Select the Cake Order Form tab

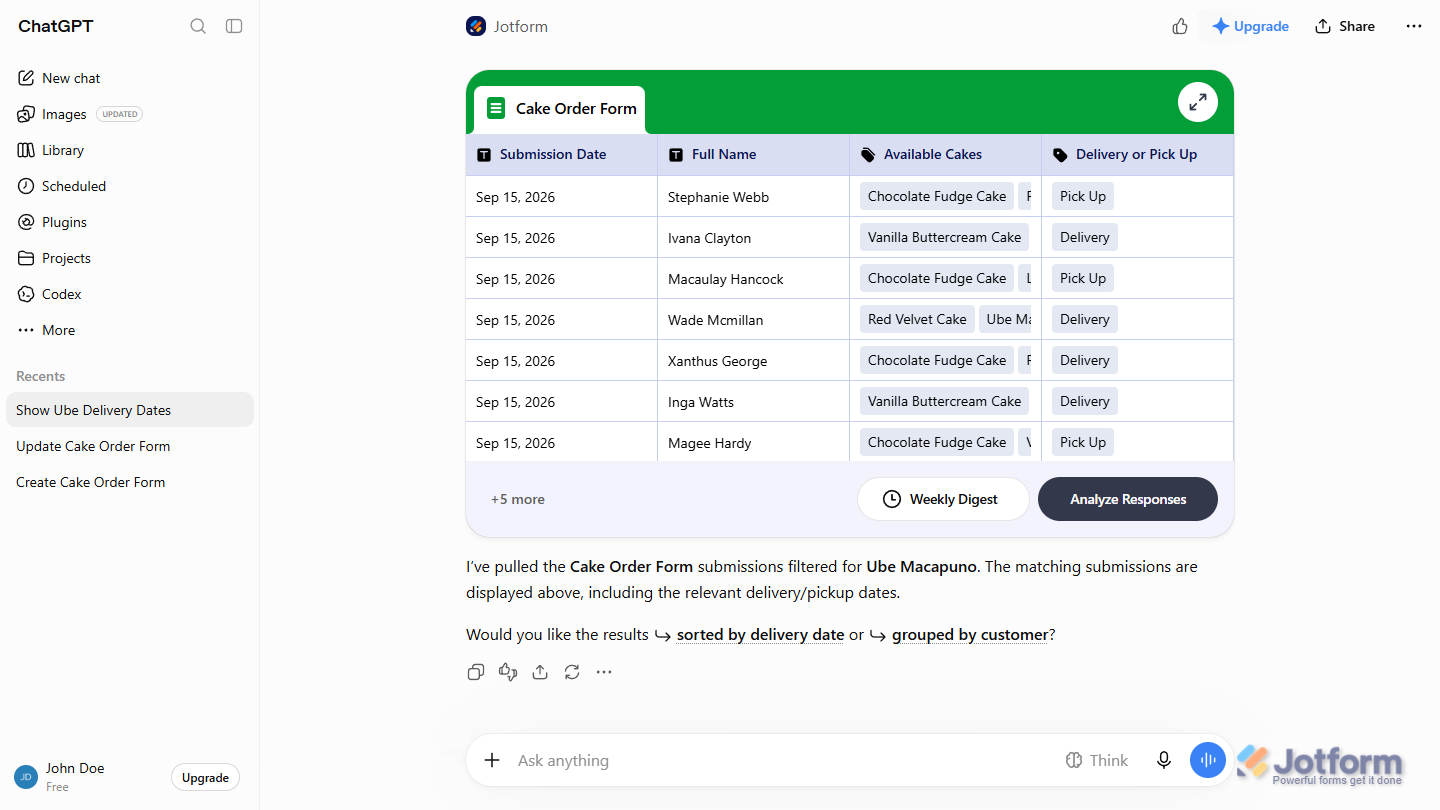point(560,109)
